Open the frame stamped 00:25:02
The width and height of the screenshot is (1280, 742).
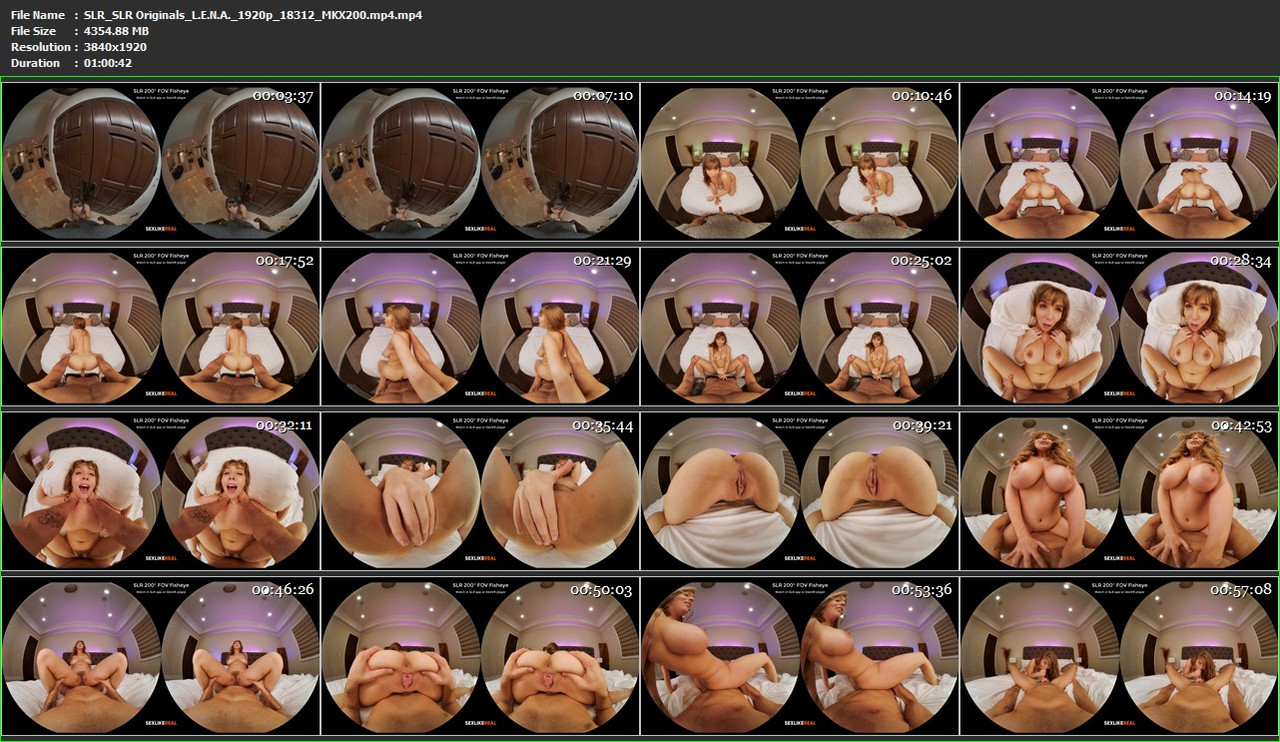(799, 327)
